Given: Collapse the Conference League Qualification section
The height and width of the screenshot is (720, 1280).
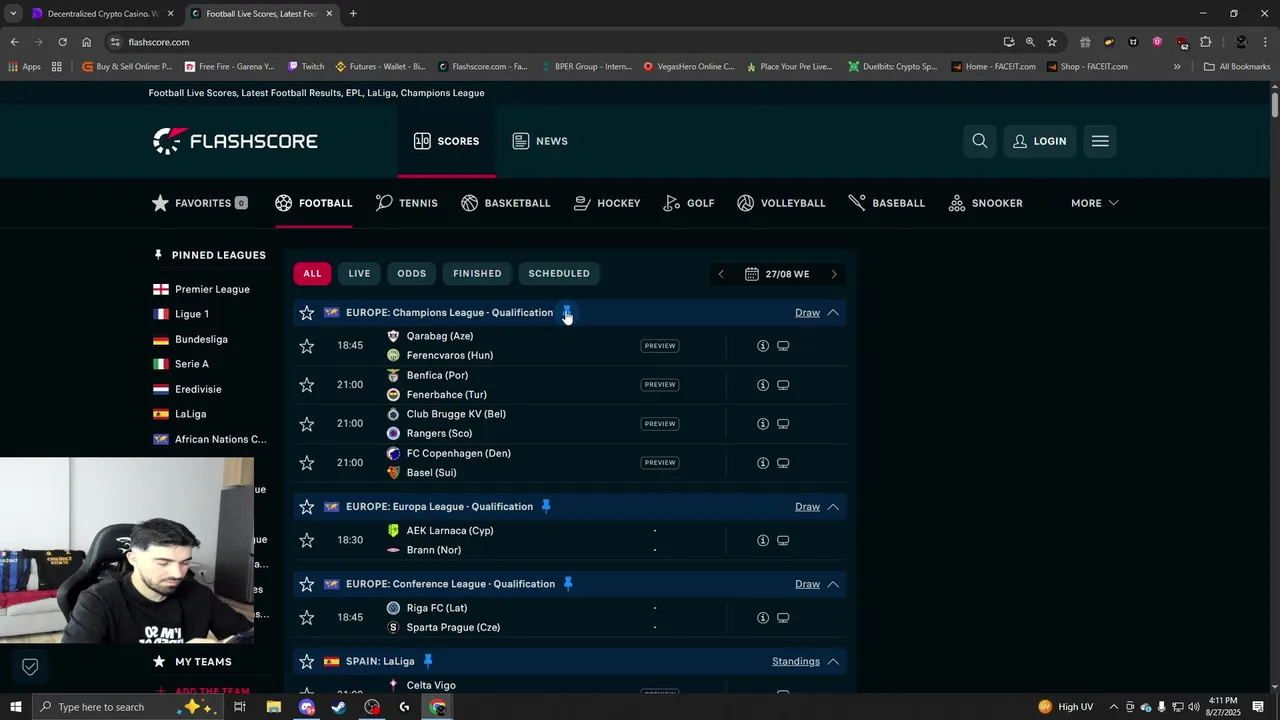Looking at the screenshot, I should [x=833, y=584].
